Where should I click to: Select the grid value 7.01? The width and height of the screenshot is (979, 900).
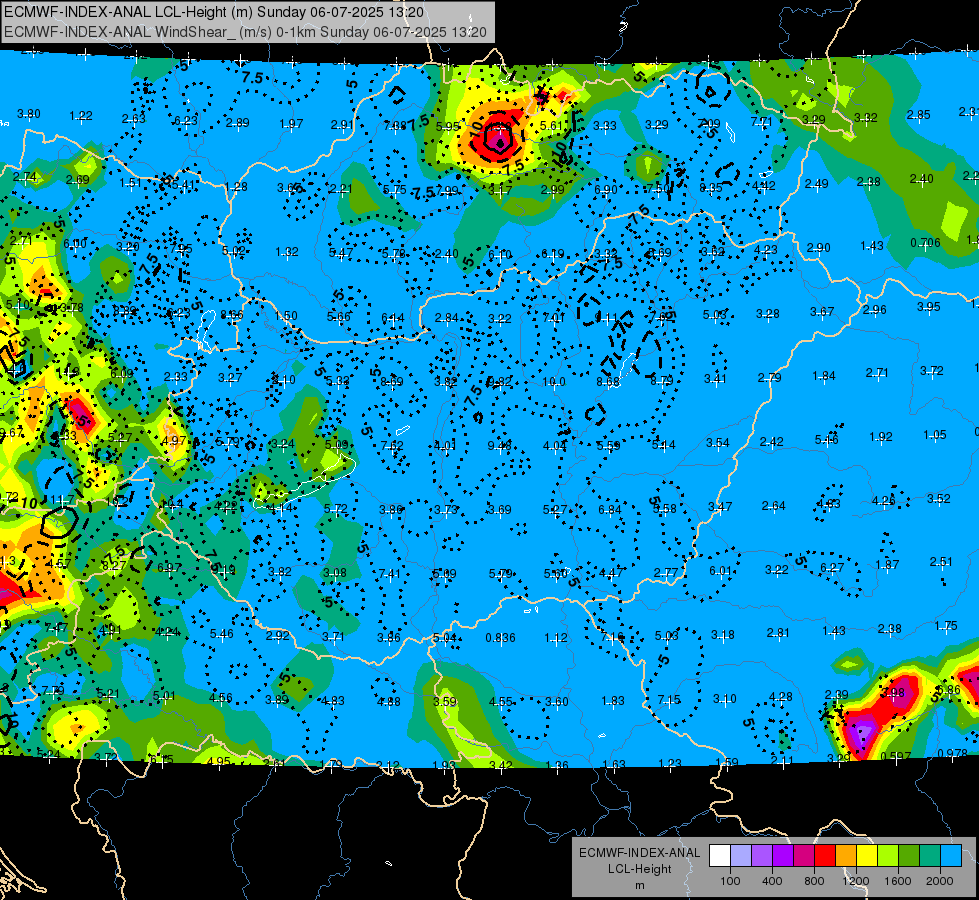(554, 318)
